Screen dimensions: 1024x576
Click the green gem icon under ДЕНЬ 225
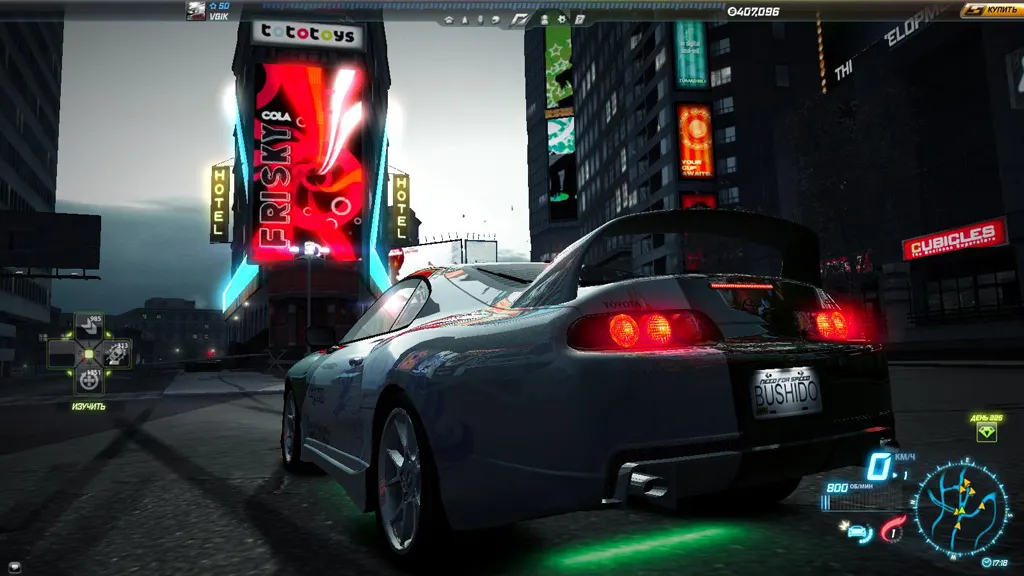coord(986,432)
